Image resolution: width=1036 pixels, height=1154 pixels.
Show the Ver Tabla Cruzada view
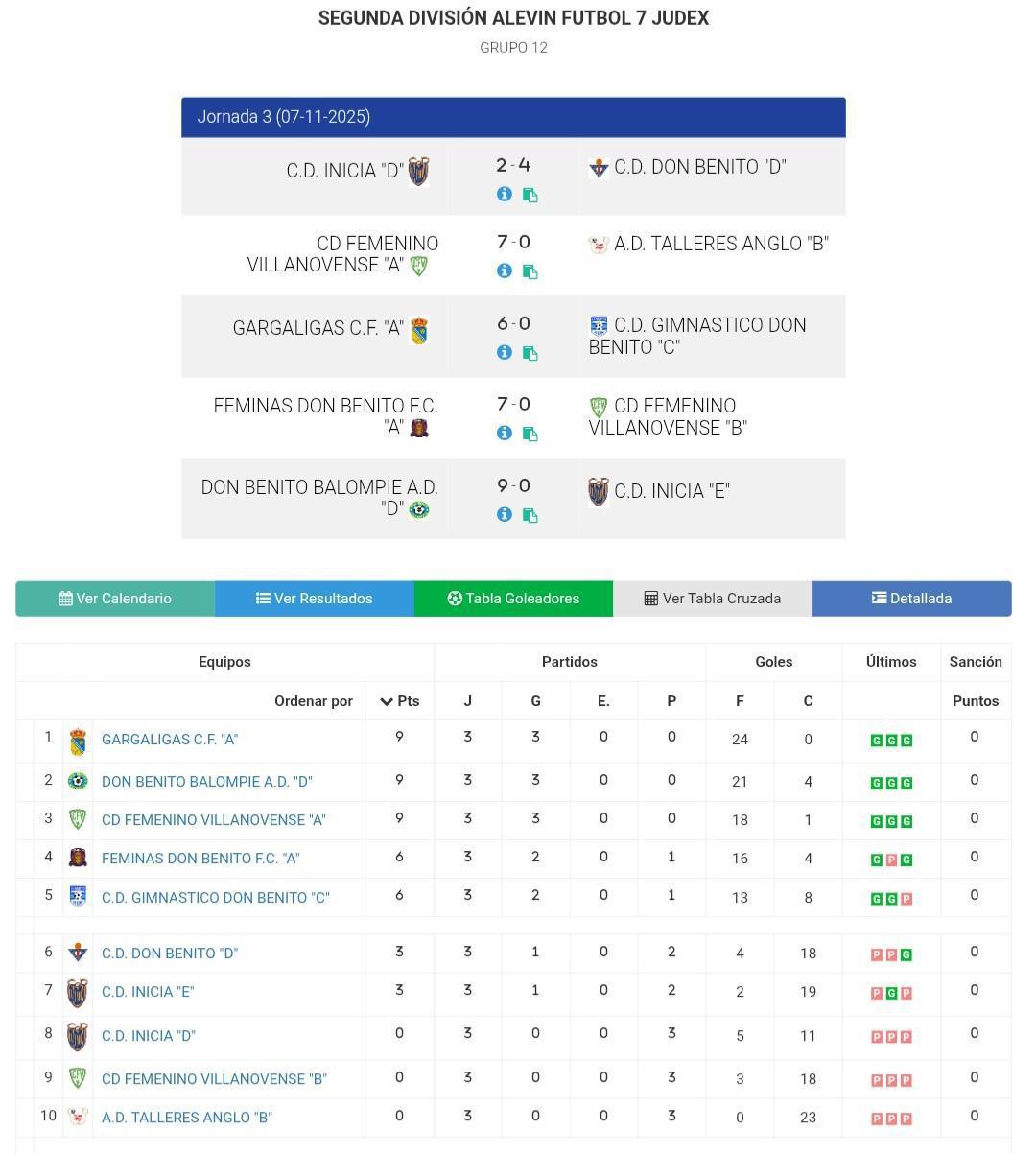pyautogui.click(x=712, y=599)
